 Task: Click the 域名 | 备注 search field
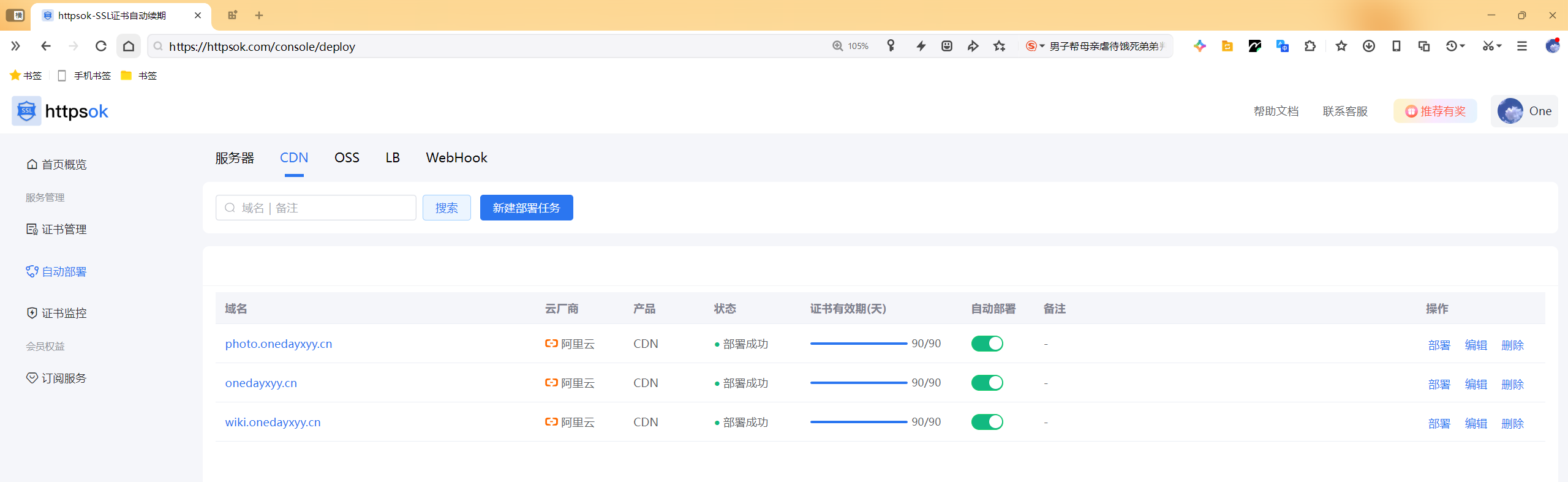316,208
